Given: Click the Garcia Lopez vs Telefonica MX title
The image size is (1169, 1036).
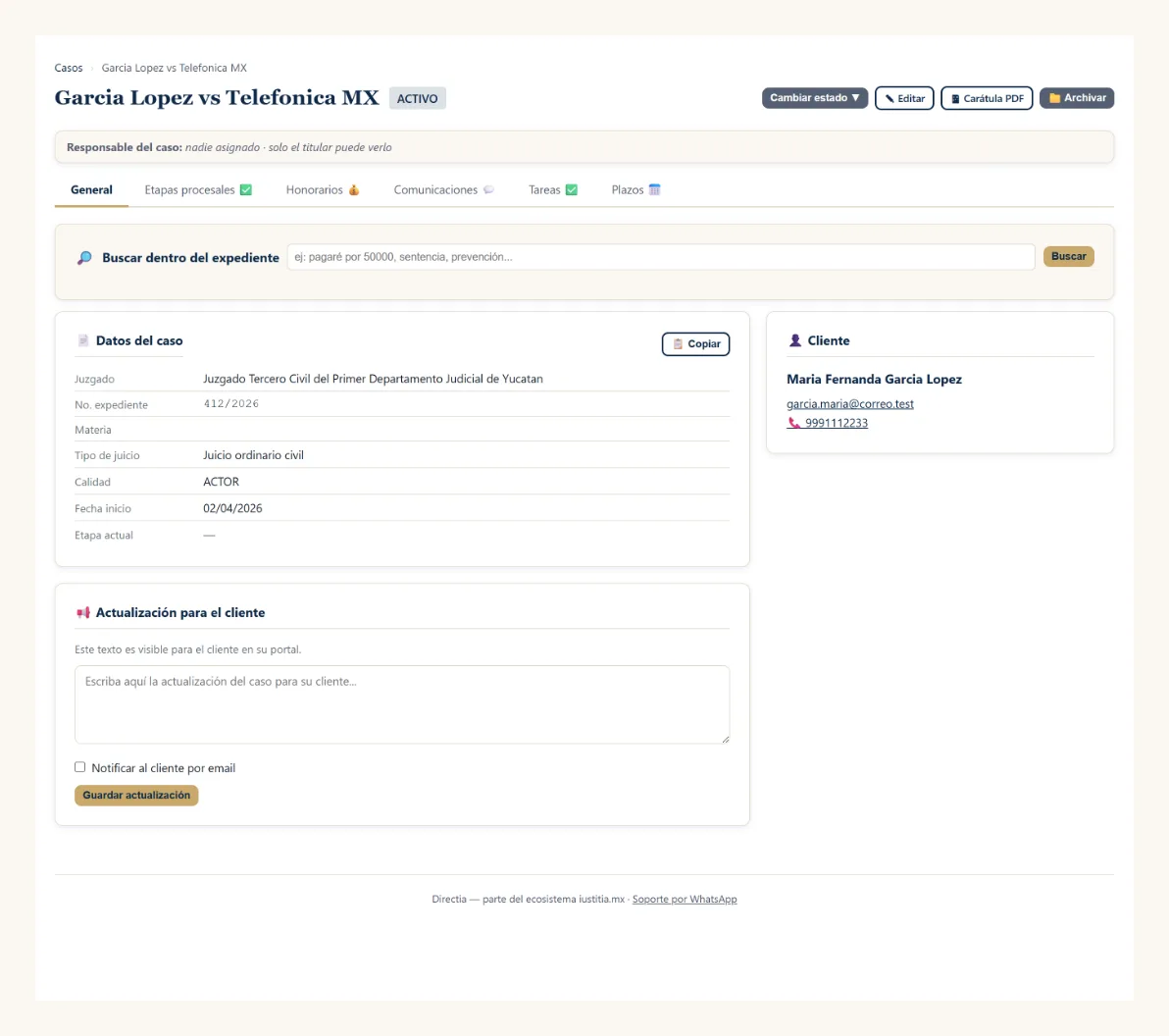Looking at the screenshot, I should click(217, 98).
